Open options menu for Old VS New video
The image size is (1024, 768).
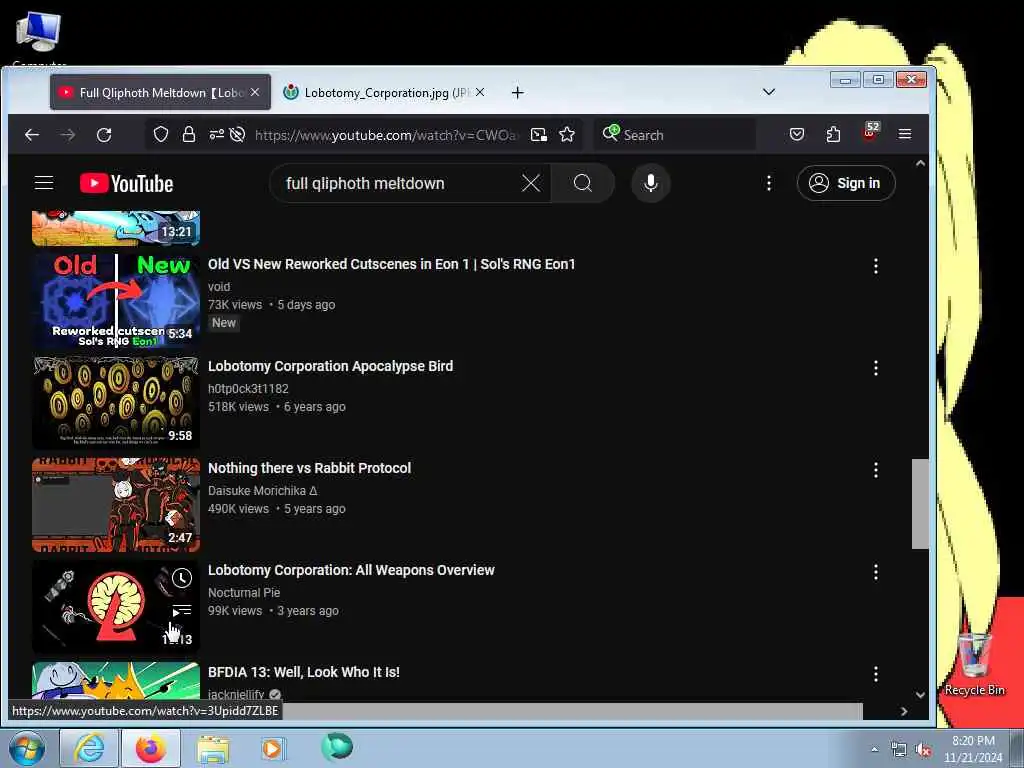click(875, 266)
